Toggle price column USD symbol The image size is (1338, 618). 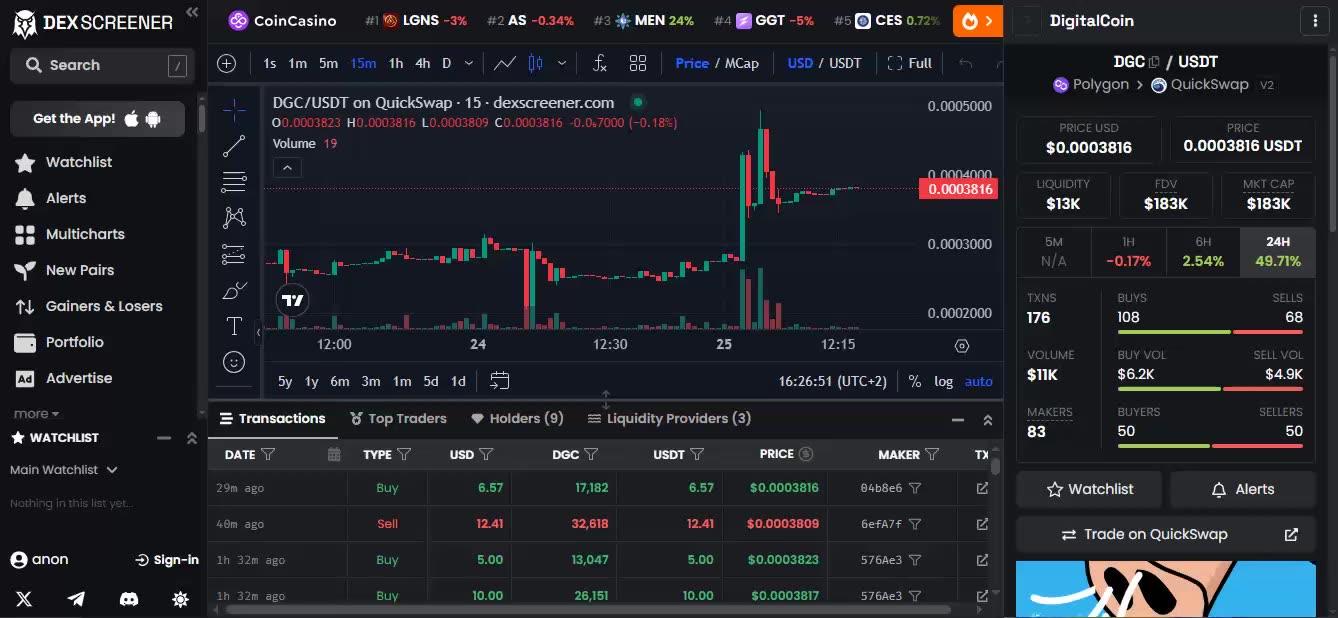806,454
